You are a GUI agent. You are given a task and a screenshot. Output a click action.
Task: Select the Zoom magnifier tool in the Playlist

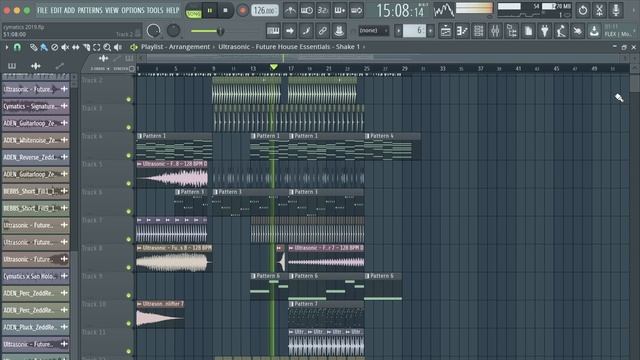coord(107,47)
